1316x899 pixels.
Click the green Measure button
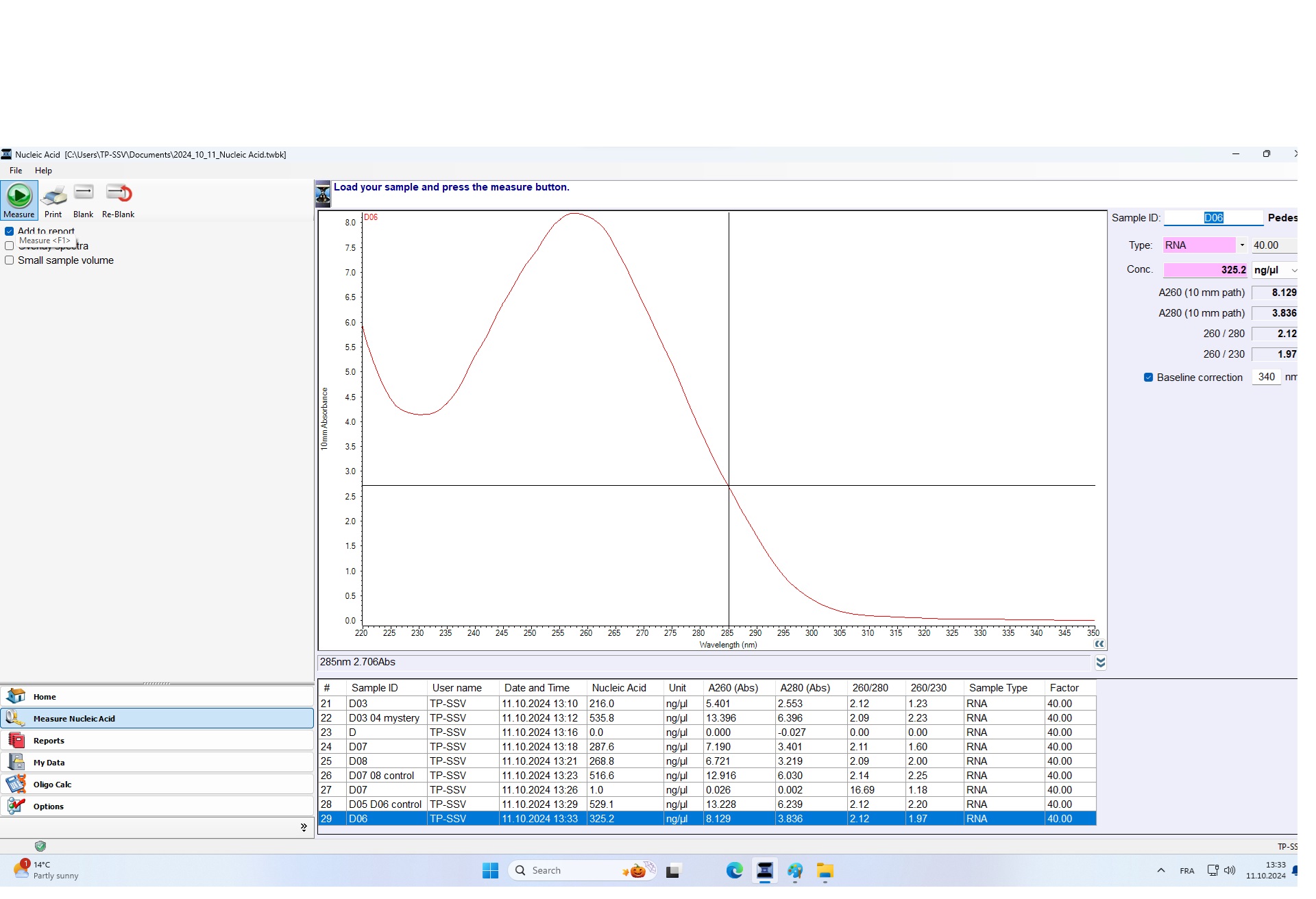(19, 197)
